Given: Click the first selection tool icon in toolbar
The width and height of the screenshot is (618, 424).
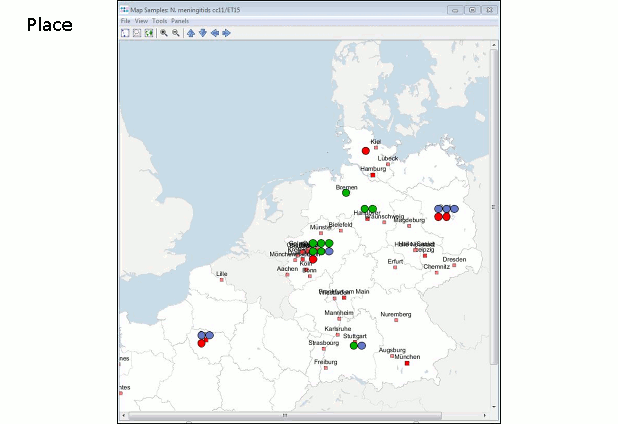Looking at the screenshot, I should tap(125, 33).
